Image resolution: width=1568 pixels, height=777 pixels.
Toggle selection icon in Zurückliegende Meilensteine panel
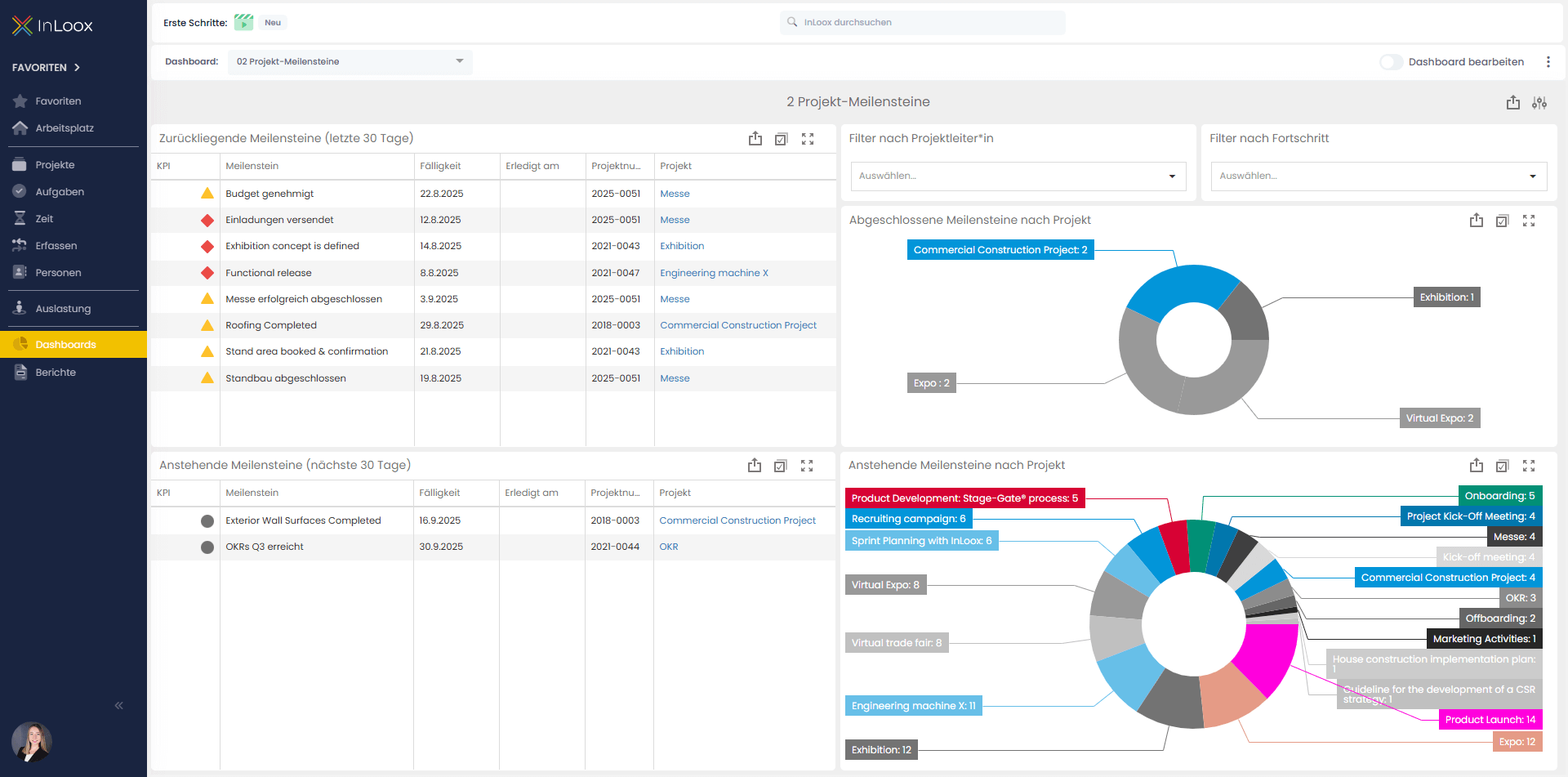point(781,139)
